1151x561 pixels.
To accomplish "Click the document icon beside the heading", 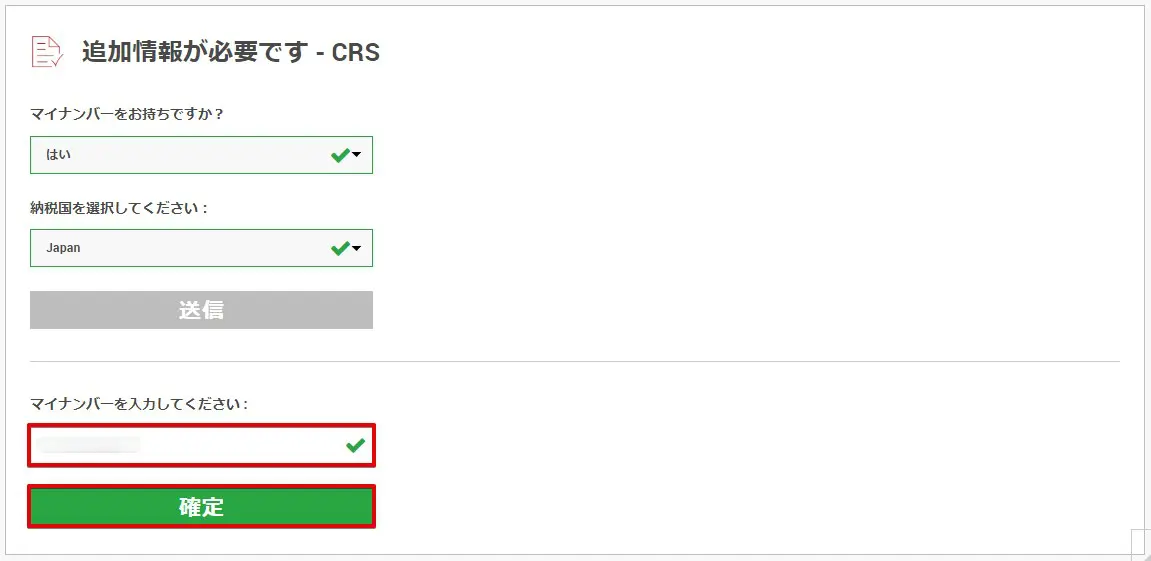I will (x=46, y=51).
